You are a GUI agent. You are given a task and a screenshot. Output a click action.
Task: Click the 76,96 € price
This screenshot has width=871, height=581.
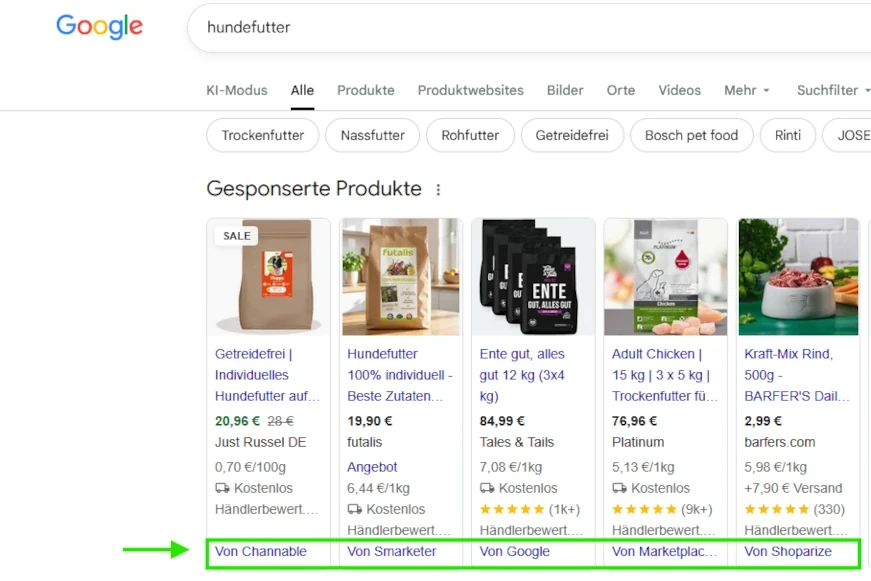click(634, 421)
